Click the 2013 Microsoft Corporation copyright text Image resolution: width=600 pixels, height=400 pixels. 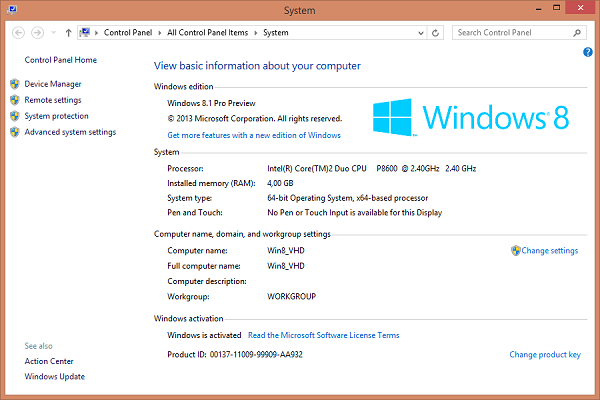click(255, 119)
